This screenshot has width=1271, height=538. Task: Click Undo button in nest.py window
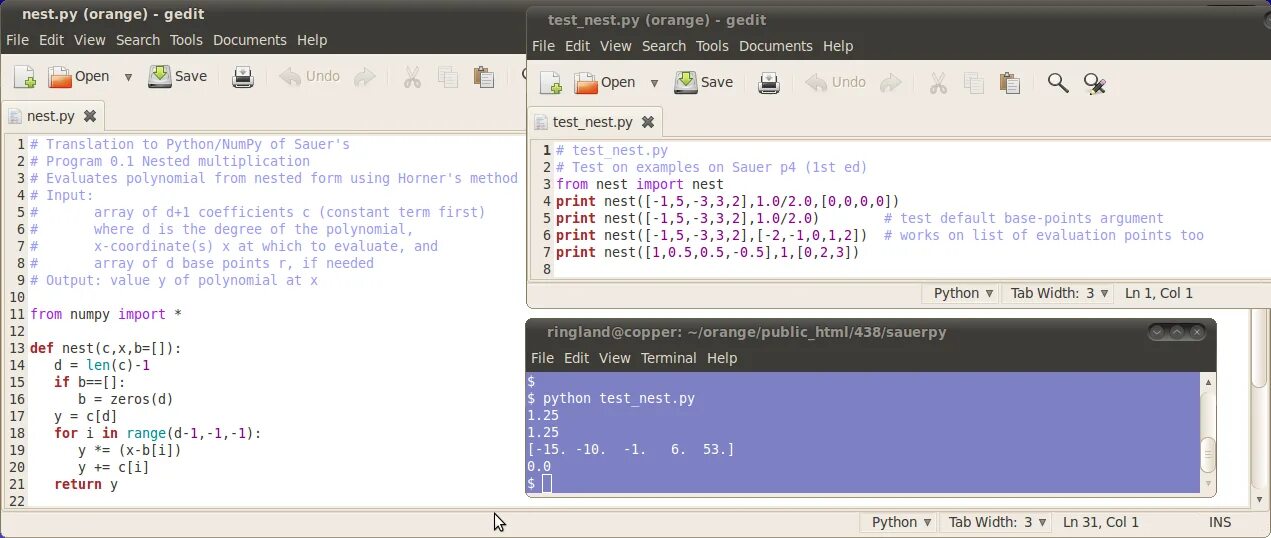tap(310, 76)
